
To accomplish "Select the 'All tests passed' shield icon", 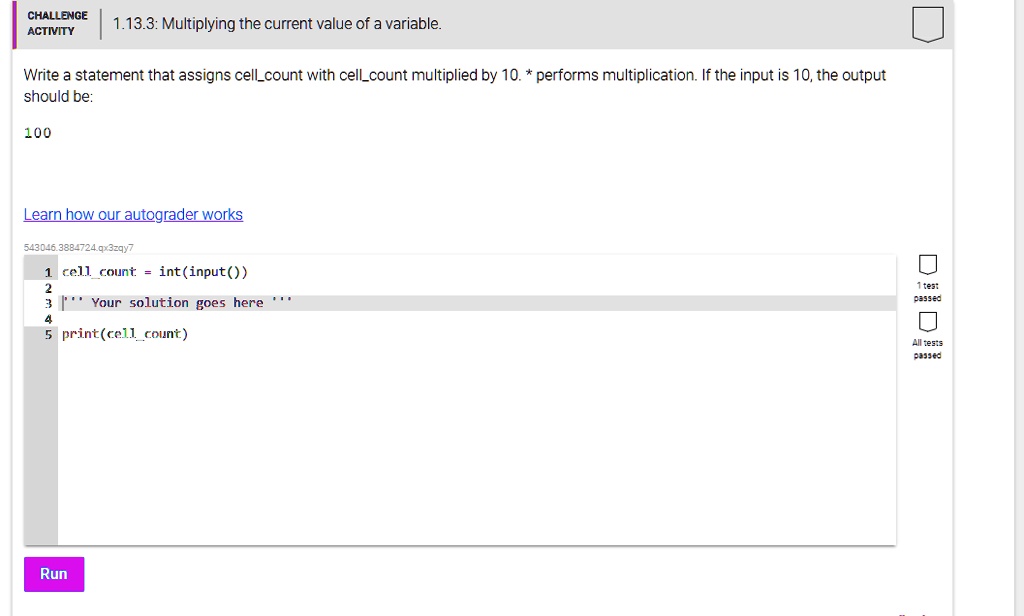I will coord(927,320).
